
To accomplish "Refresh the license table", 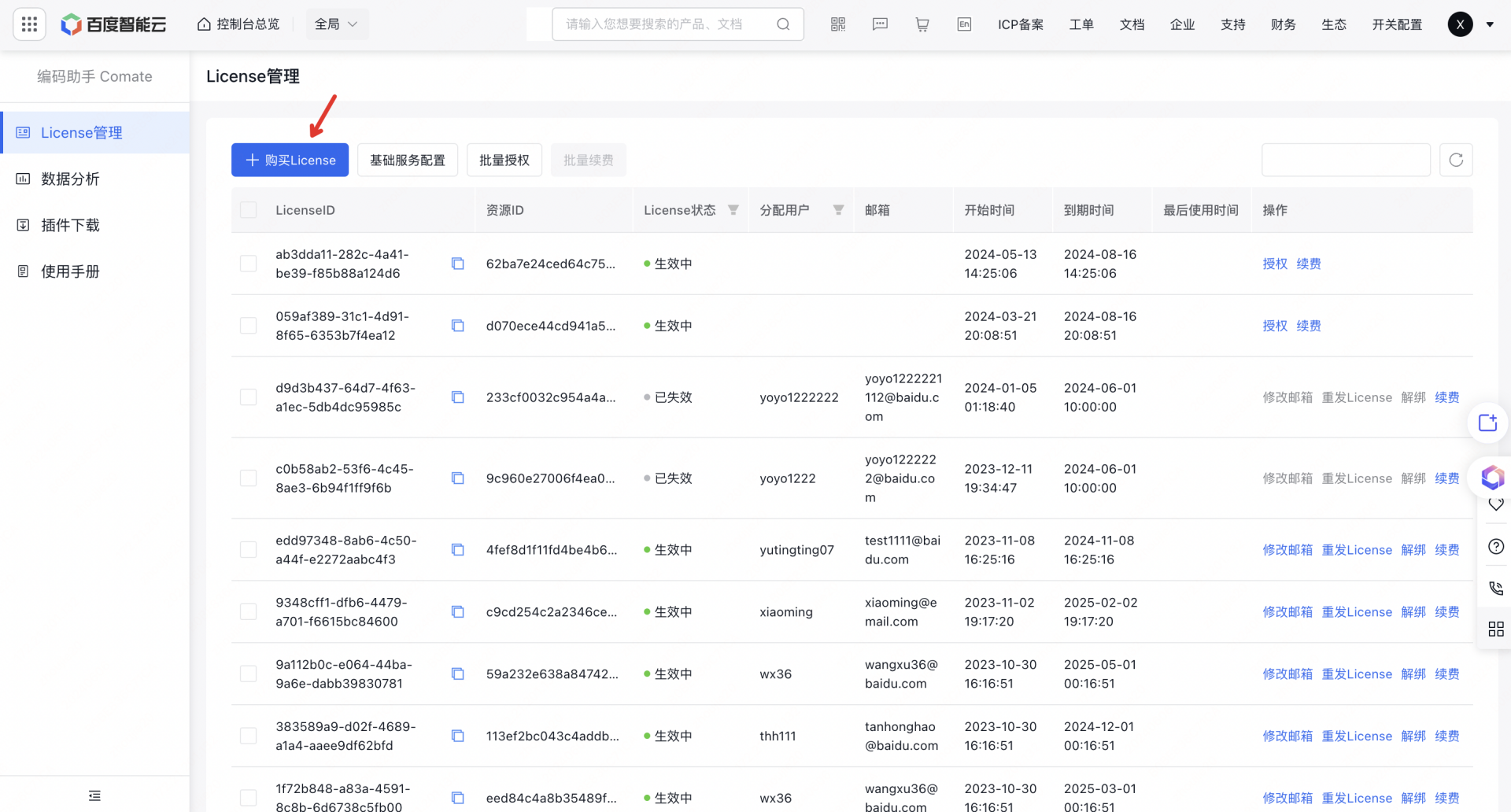I will point(1456,160).
